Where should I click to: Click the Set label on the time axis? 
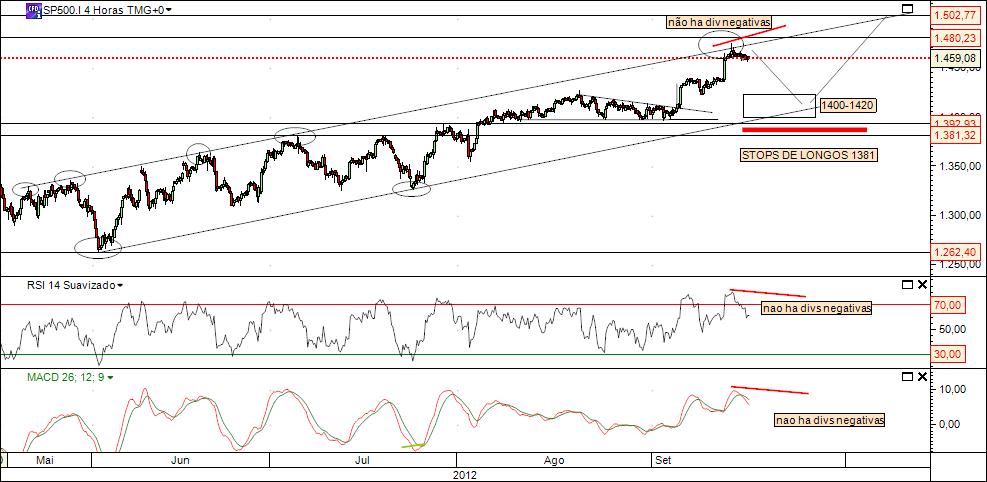663,461
